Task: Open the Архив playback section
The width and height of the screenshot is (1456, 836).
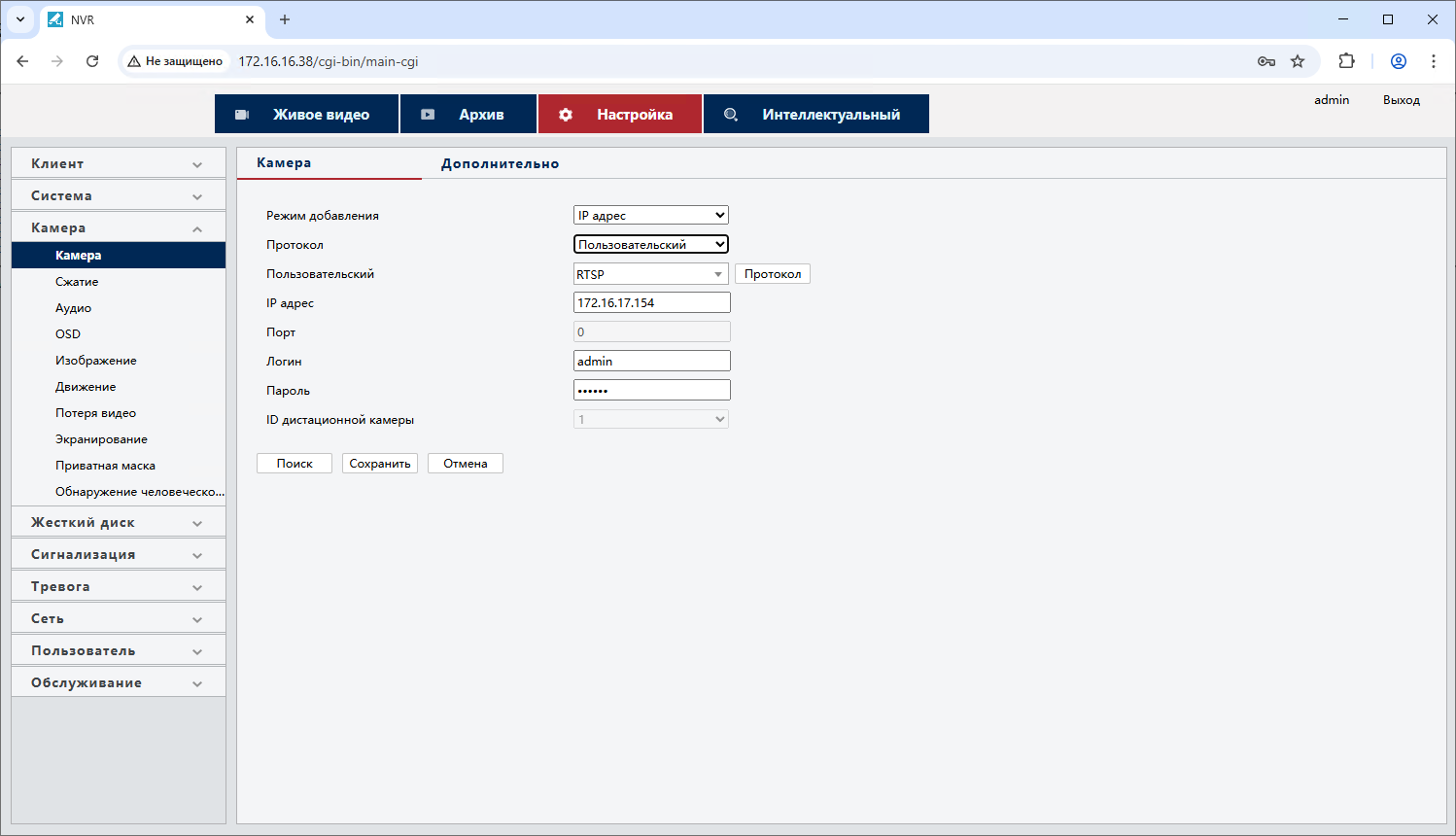Action: tap(468, 114)
